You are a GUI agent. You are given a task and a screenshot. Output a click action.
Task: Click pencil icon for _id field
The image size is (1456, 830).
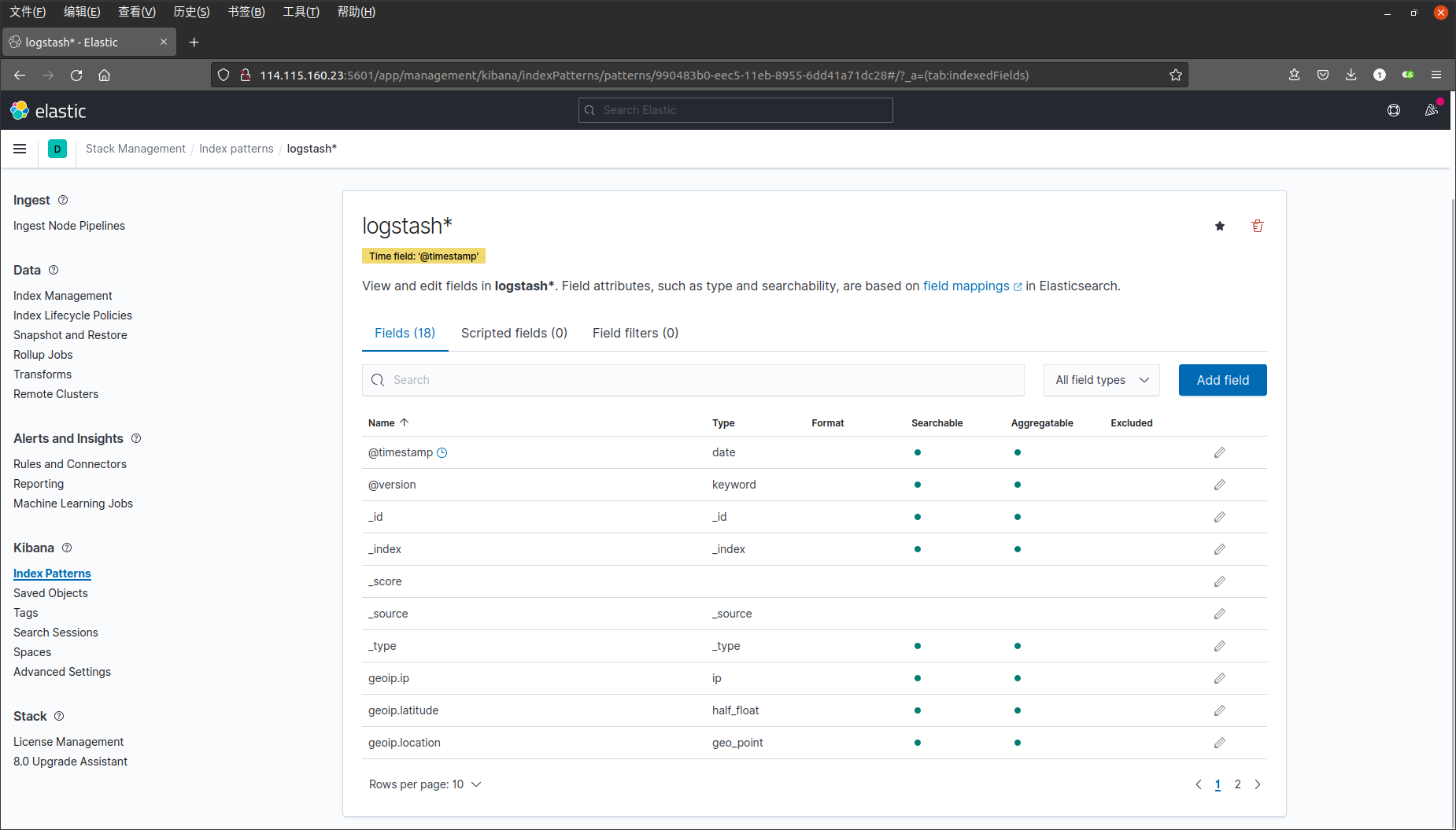coord(1219,517)
